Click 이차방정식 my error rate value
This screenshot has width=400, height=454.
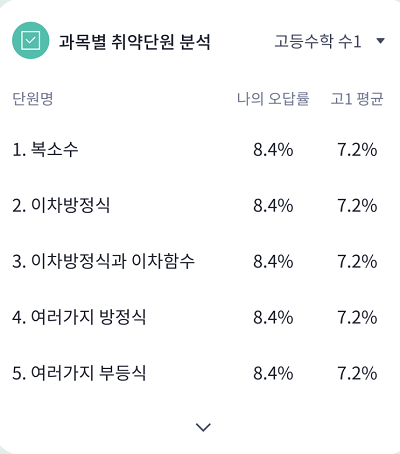coord(273,206)
